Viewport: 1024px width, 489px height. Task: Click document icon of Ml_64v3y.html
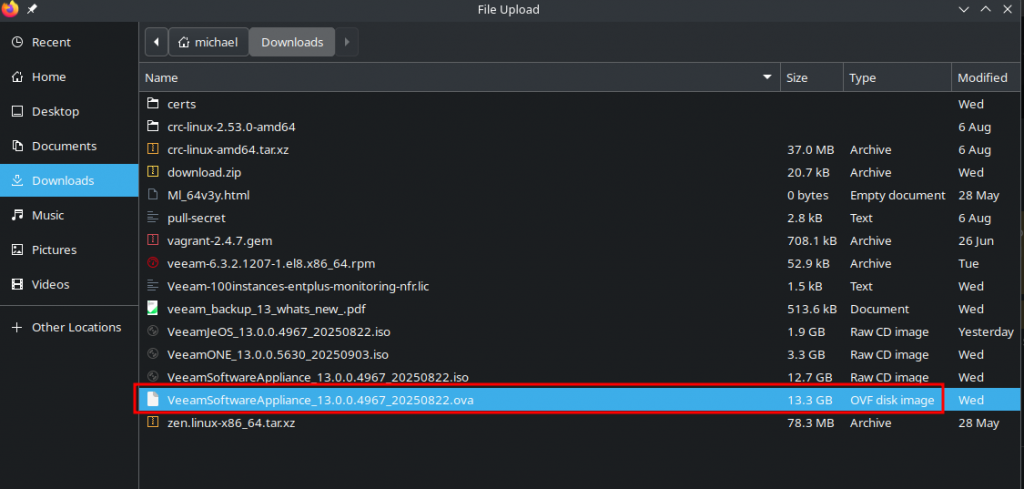tap(153, 195)
